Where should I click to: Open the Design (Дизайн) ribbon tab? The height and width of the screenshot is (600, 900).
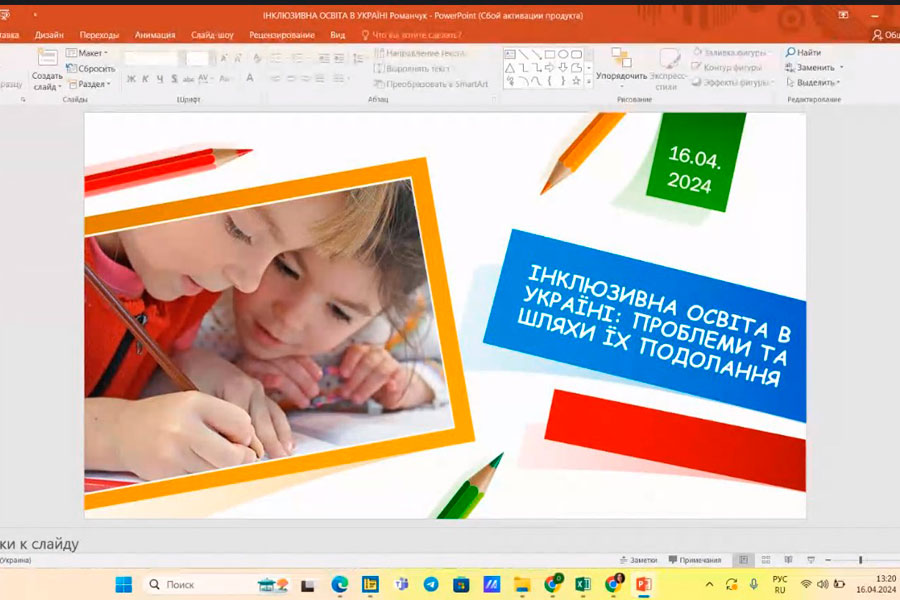pos(49,34)
